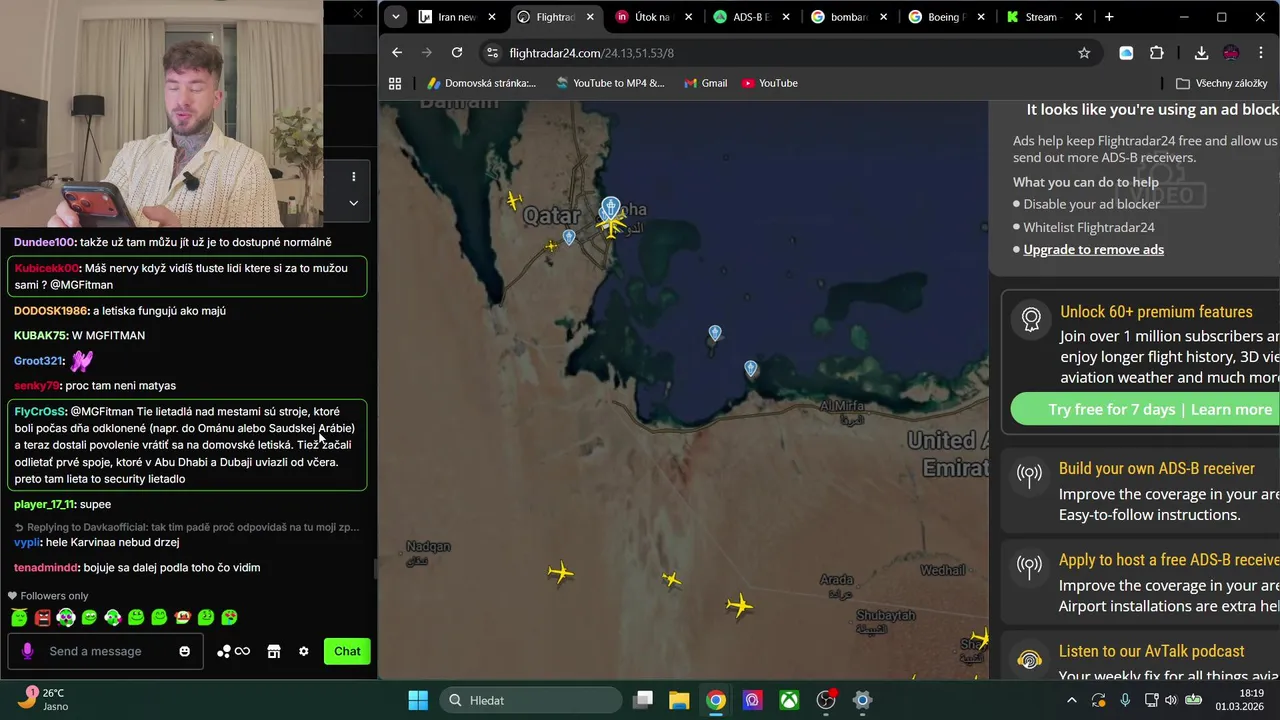Open the Chrome downloads icon
The height and width of the screenshot is (720, 1280).
pyautogui.click(x=1201, y=53)
